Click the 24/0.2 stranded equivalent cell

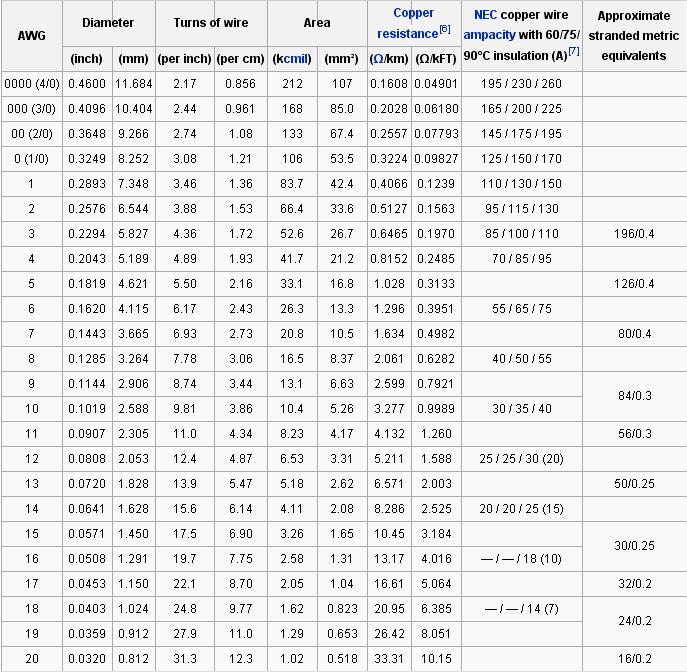[x=634, y=620]
